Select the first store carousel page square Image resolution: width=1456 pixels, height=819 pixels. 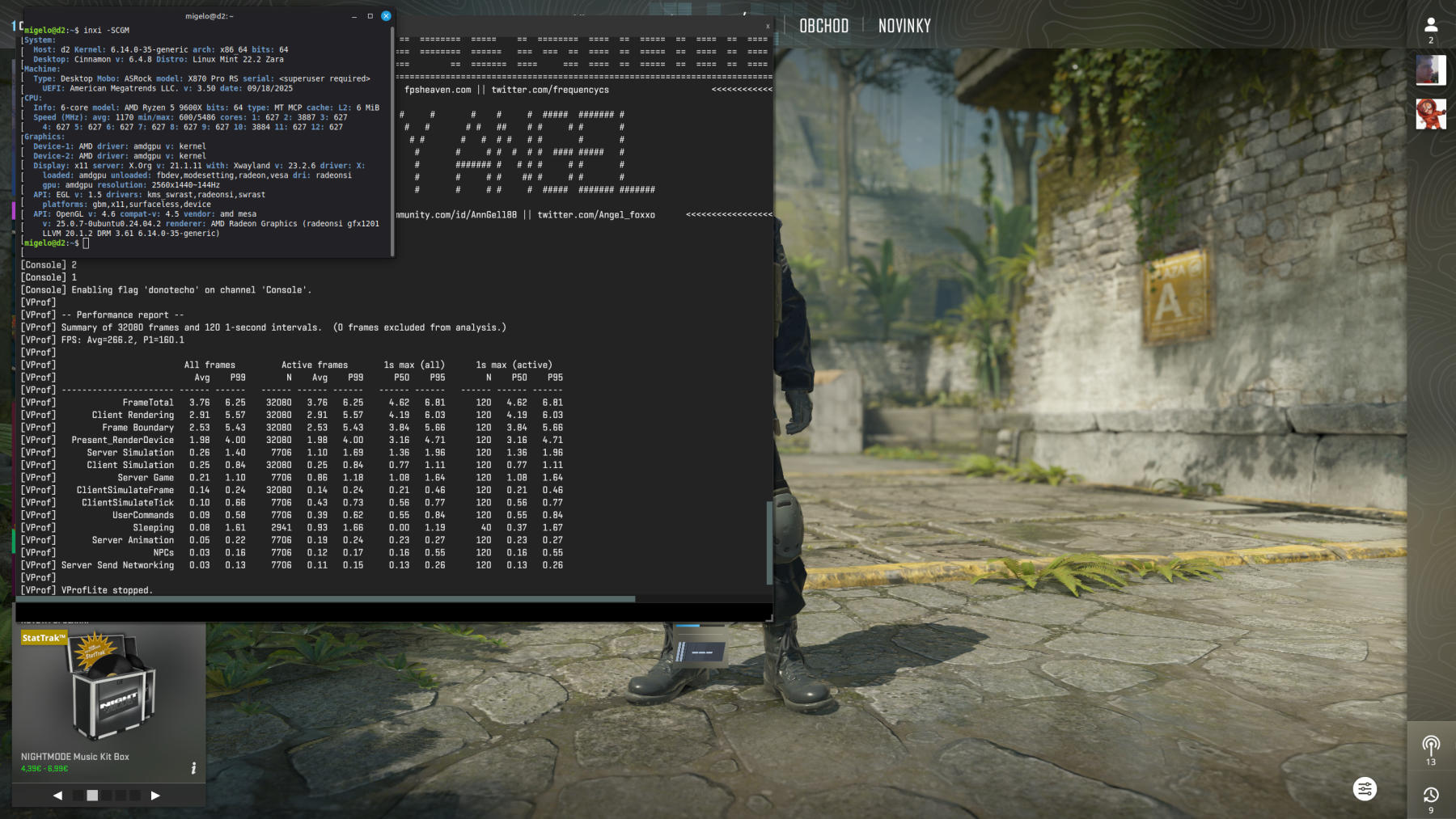coord(78,796)
